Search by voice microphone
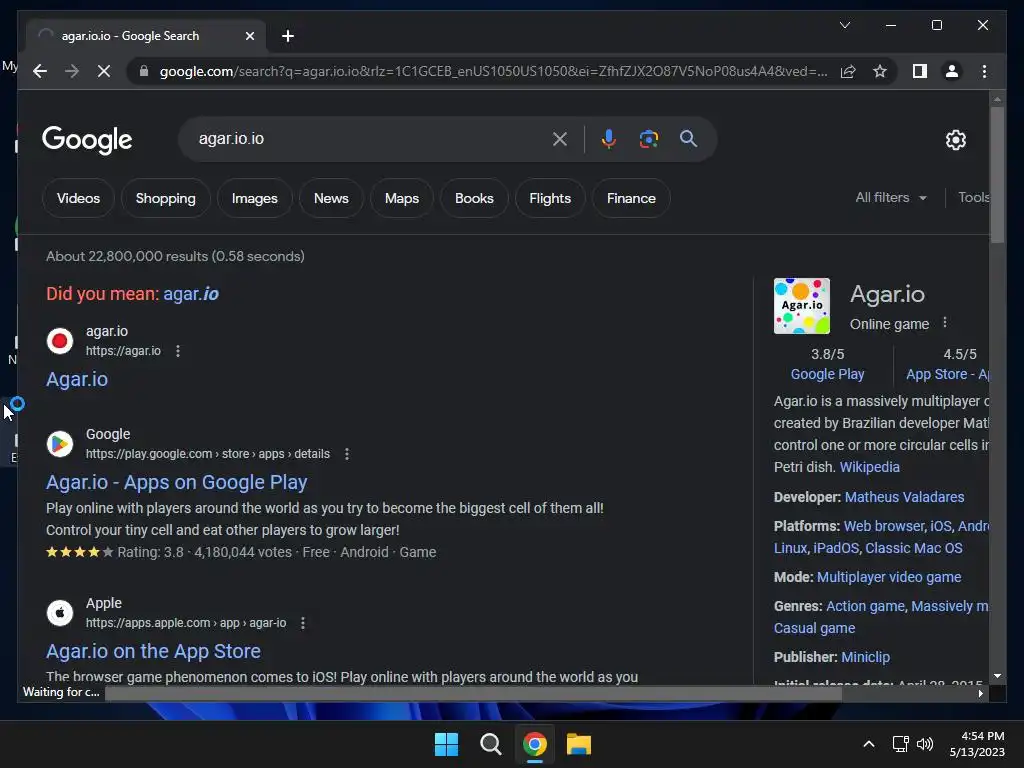 point(609,139)
